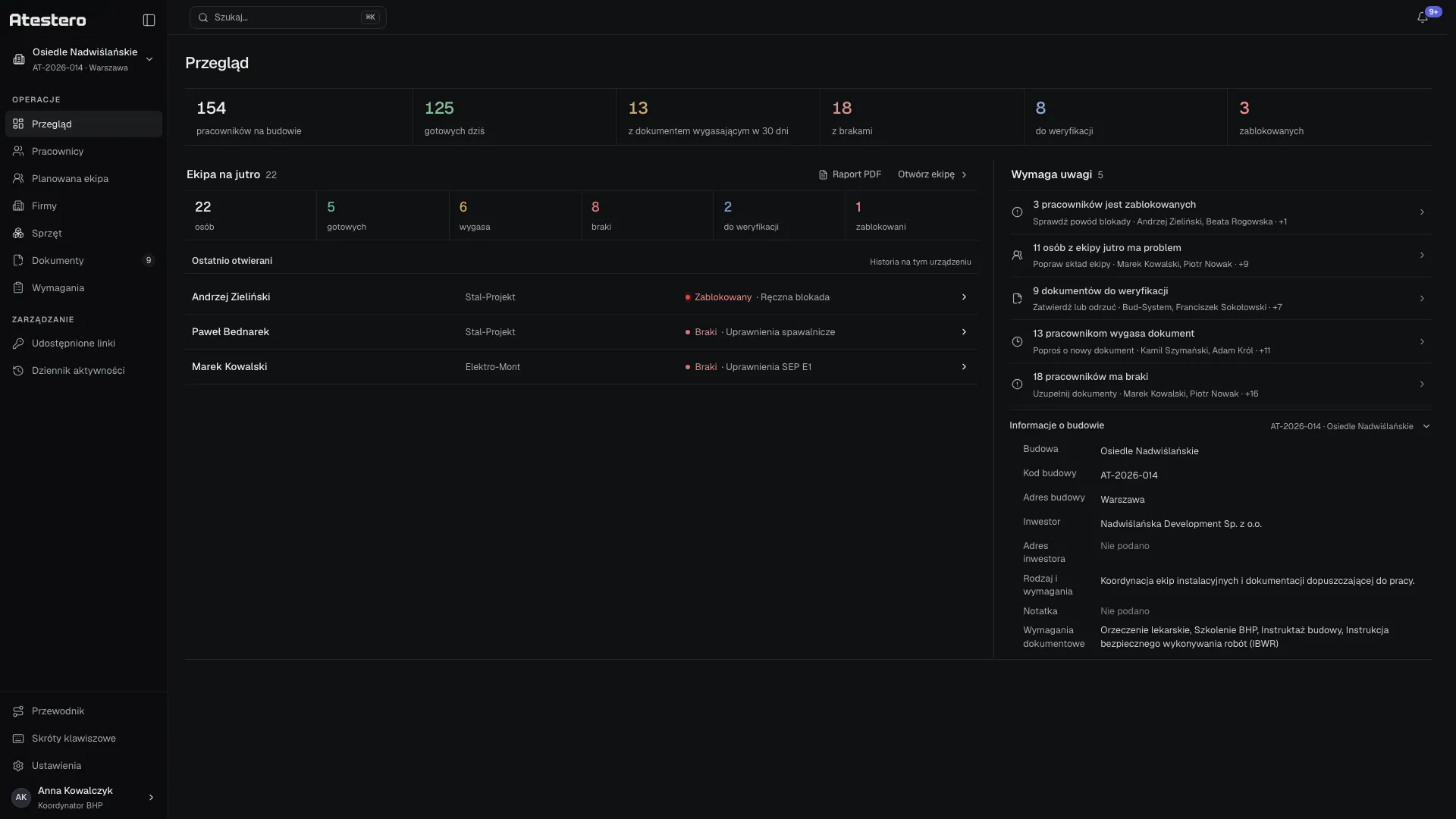Open the Andrzej Zieliński row chevron
This screenshot has width=1456, height=819.
tap(964, 297)
